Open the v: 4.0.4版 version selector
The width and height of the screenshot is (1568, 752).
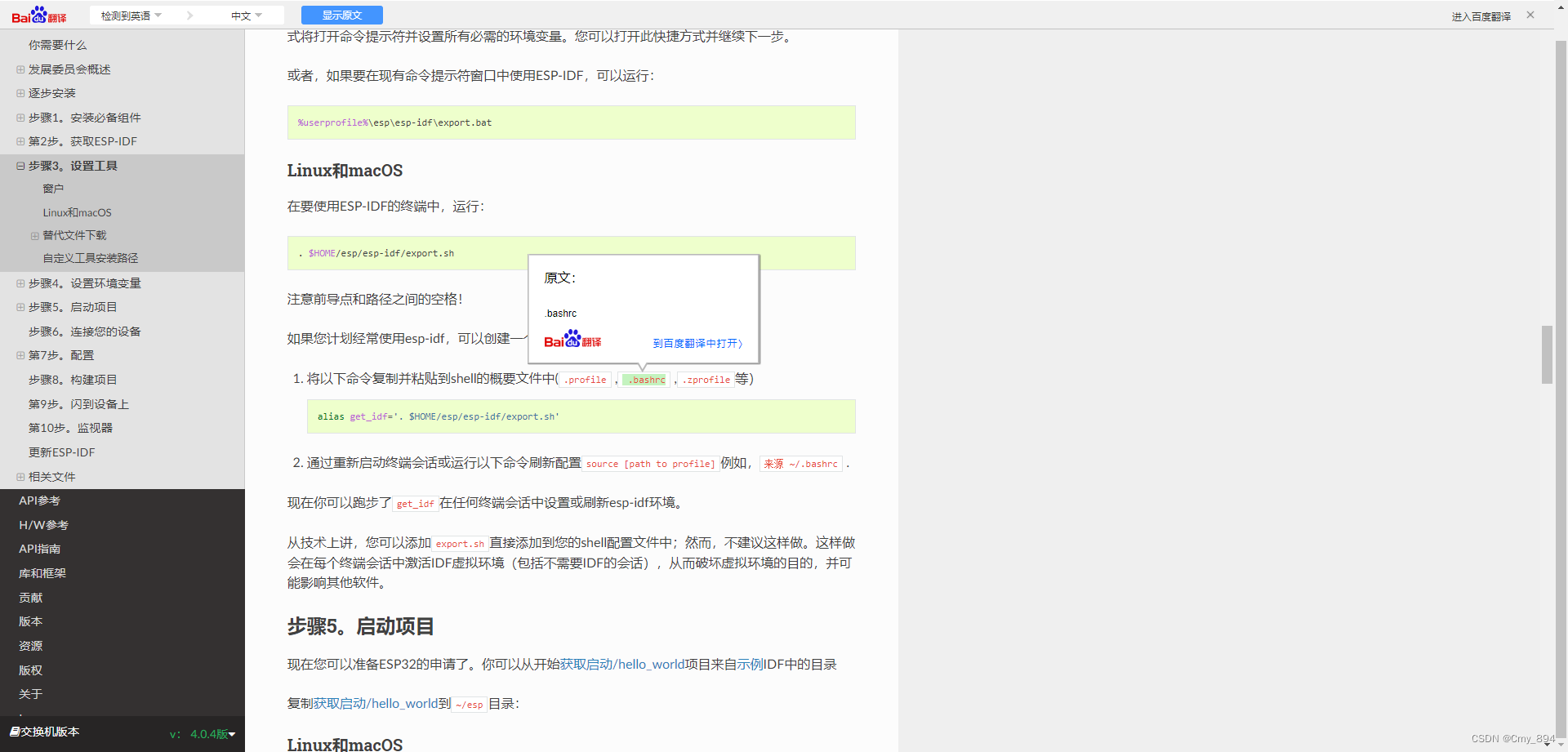point(203,734)
